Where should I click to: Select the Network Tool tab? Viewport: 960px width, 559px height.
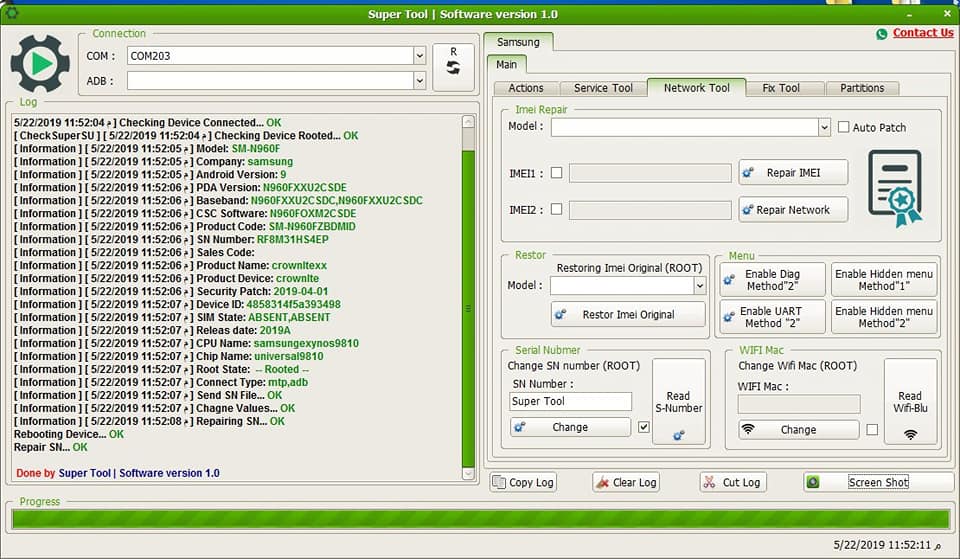pyautogui.click(x=696, y=88)
